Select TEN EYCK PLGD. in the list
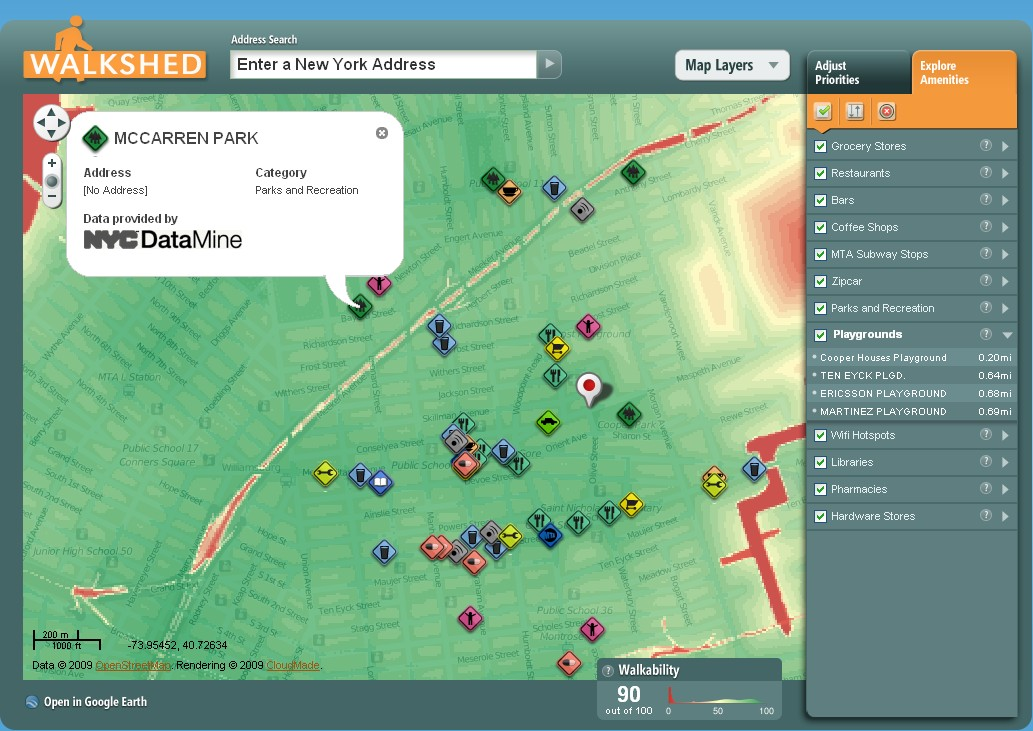The width and height of the screenshot is (1033, 731). (912, 375)
